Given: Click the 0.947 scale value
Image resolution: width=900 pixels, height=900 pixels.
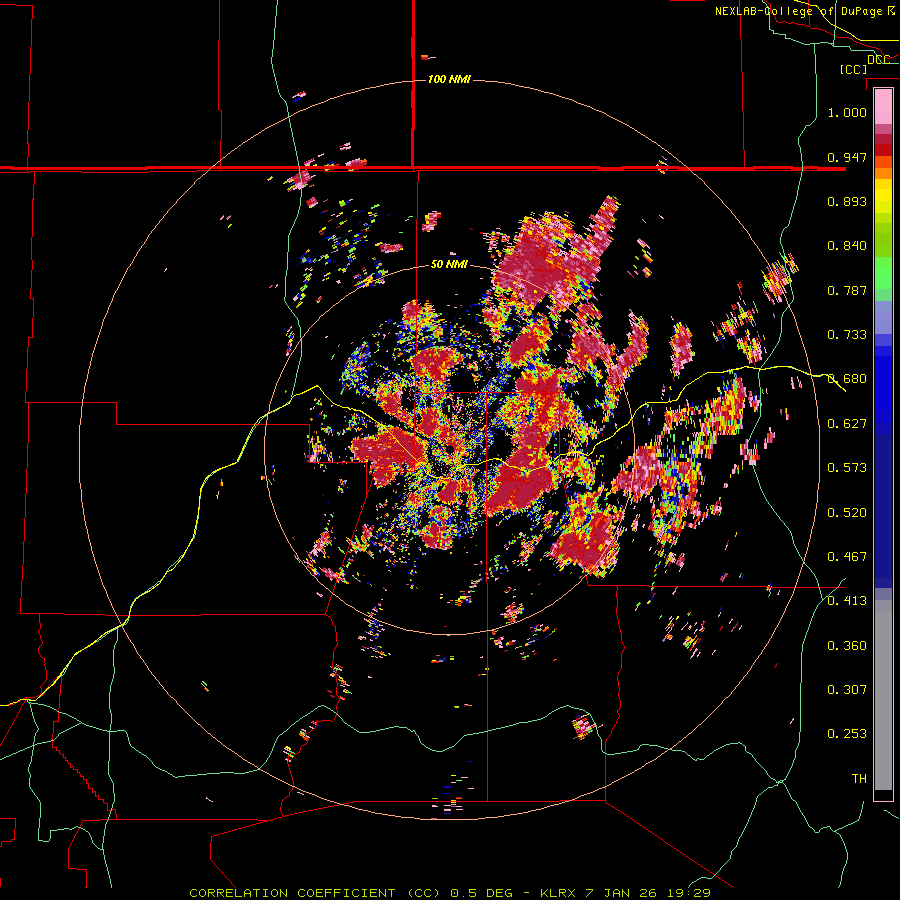Looking at the screenshot, I should tap(847, 157).
